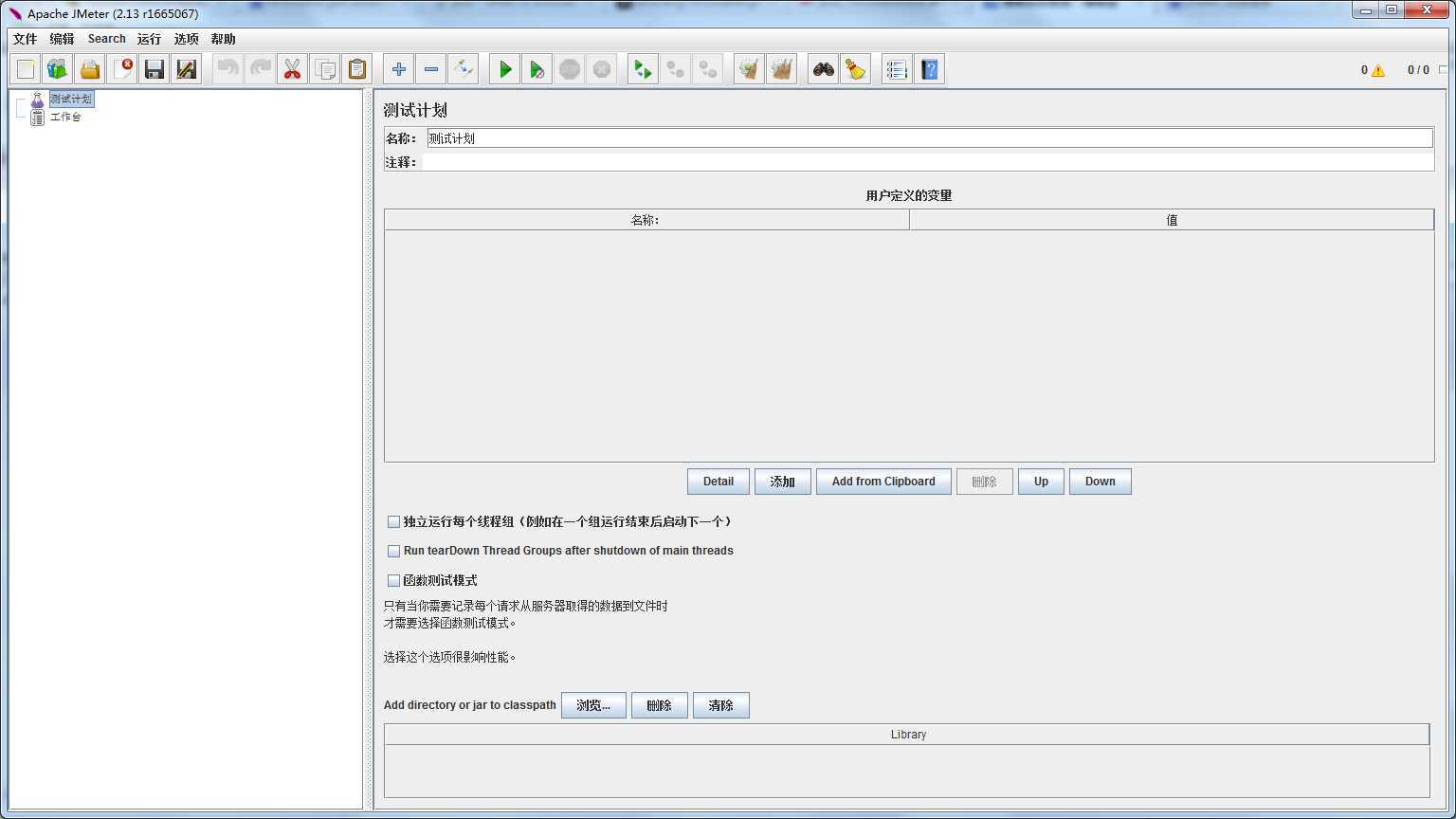1456x819 pixels.
Task: Check Run tearDown Thread Groups option
Action: coord(393,551)
